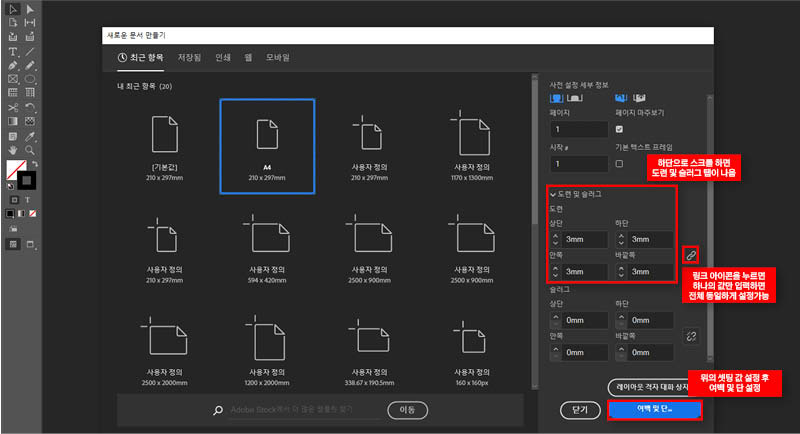Focus the Adobe Stock search field
The height and width of the screenshot is (434, 800).
305,410
